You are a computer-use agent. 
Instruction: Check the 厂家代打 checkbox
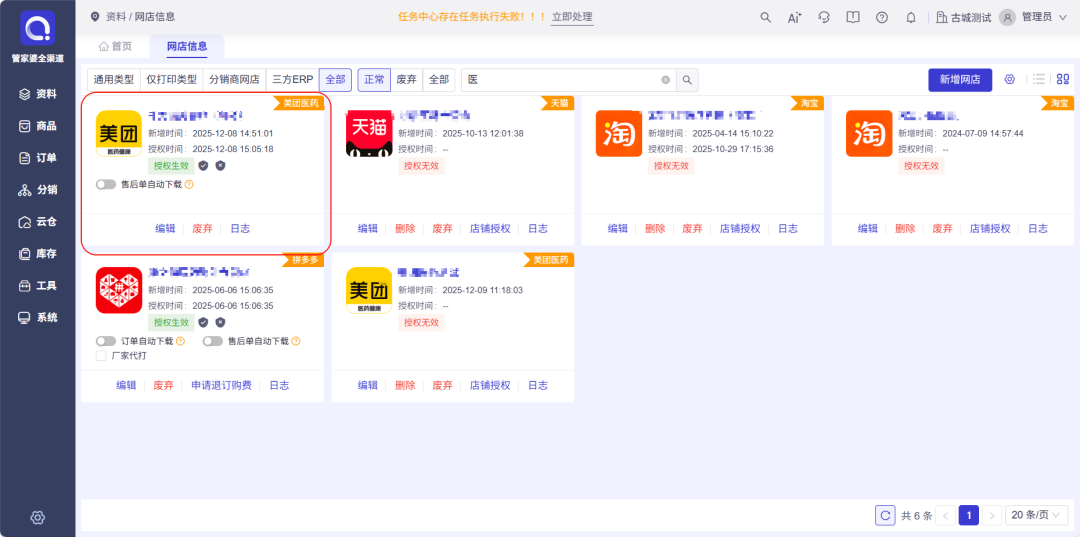point(101,355)
